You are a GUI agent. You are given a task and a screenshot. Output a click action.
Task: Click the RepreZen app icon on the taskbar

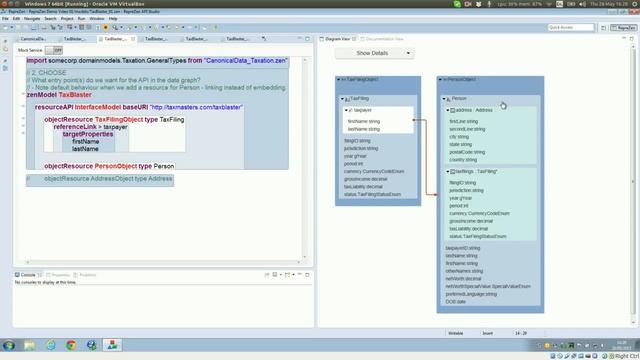112,345
